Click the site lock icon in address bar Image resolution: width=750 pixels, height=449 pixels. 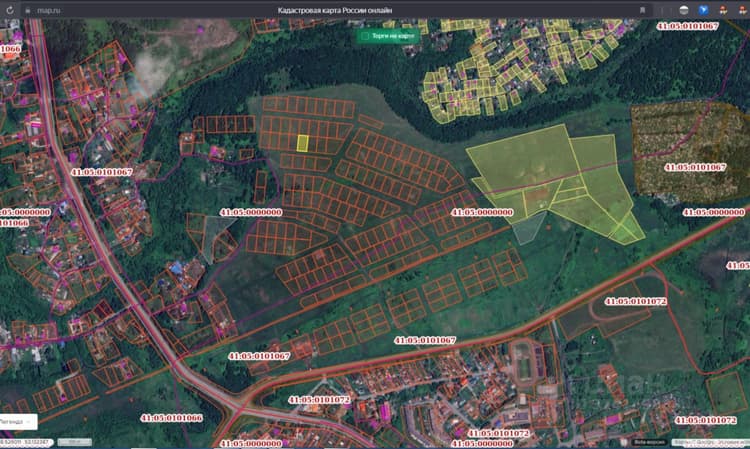pos(28,11)
